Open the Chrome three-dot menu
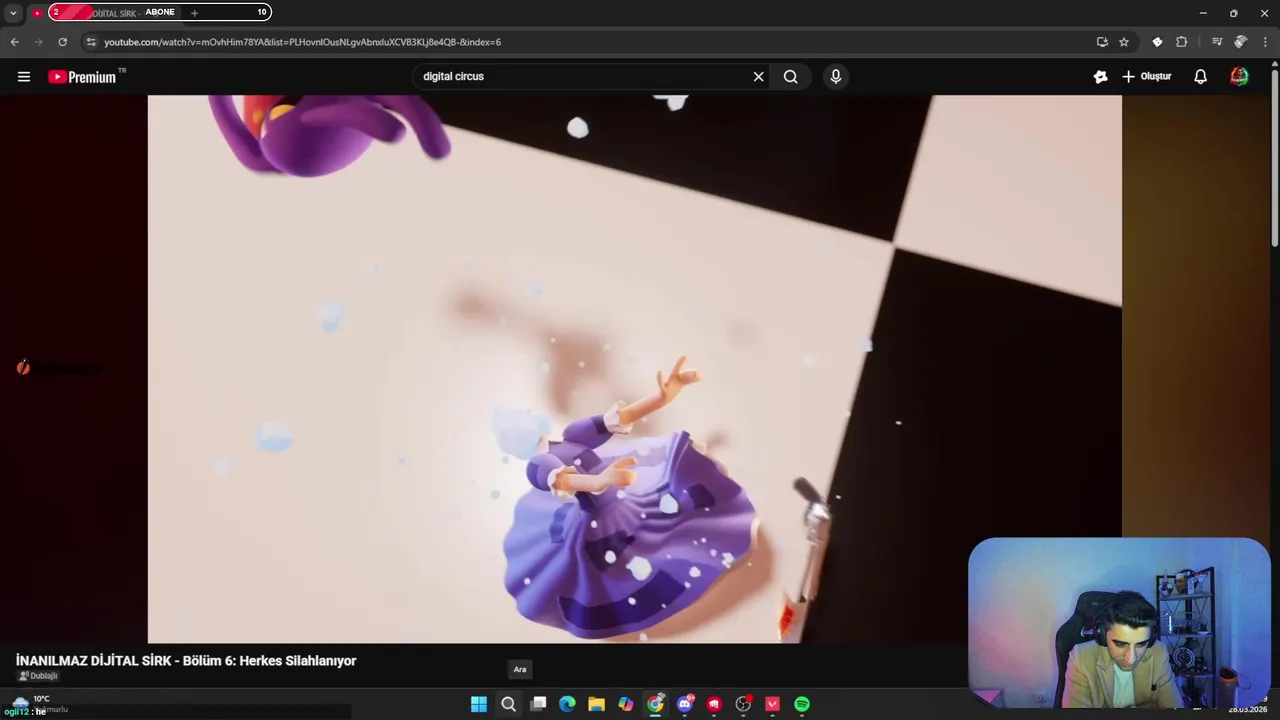 click(x=1265, y=42)
